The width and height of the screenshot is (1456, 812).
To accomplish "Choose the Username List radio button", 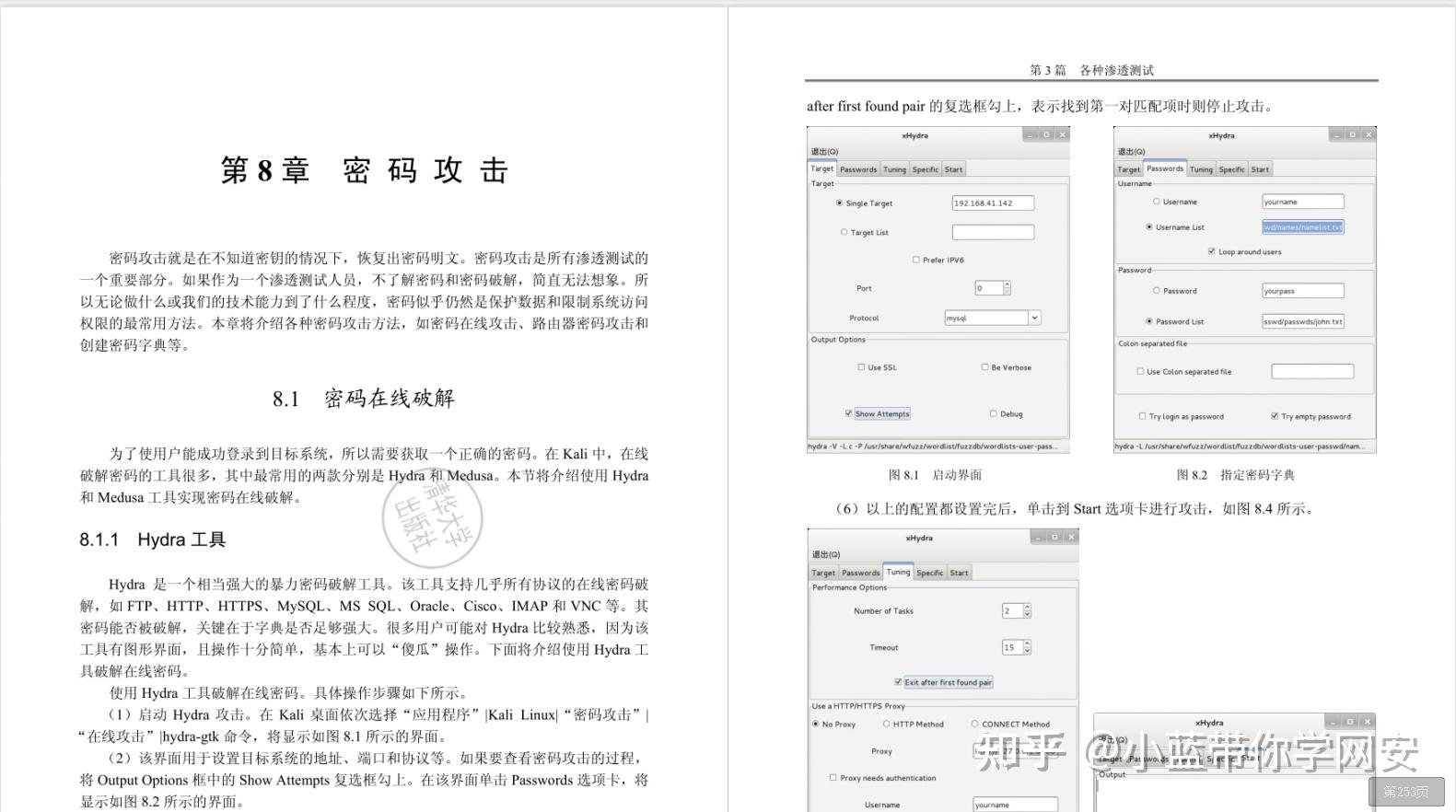I will (1148, 227).
